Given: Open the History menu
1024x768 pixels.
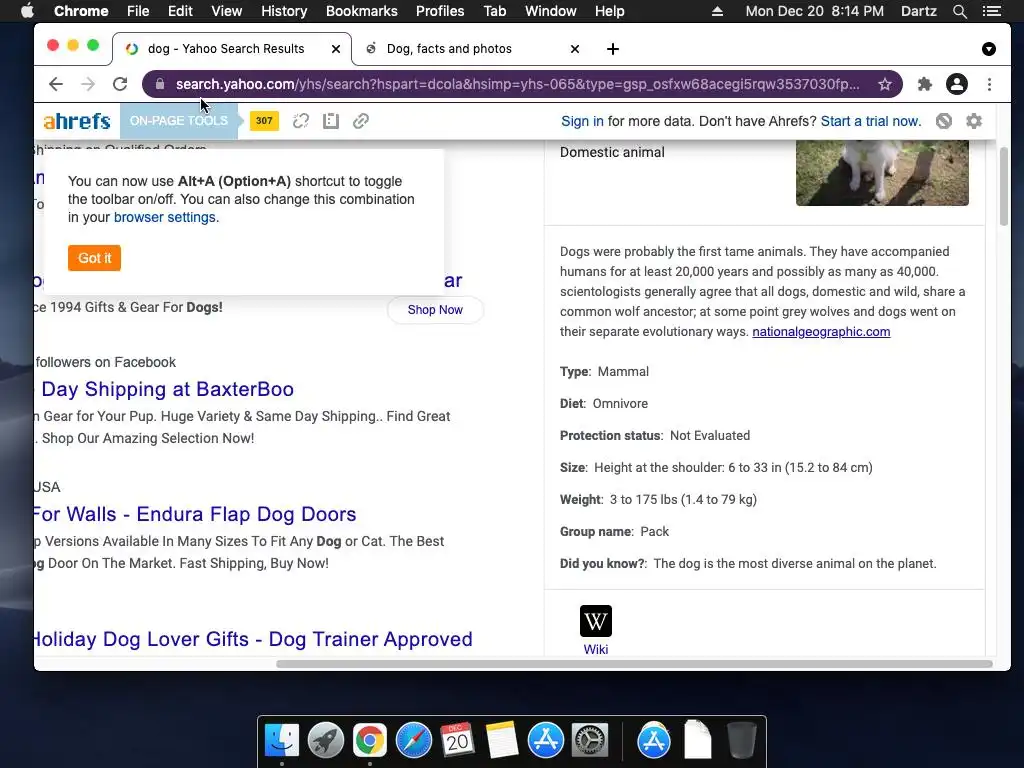Looking at the screenshot, I should (284, 11).
